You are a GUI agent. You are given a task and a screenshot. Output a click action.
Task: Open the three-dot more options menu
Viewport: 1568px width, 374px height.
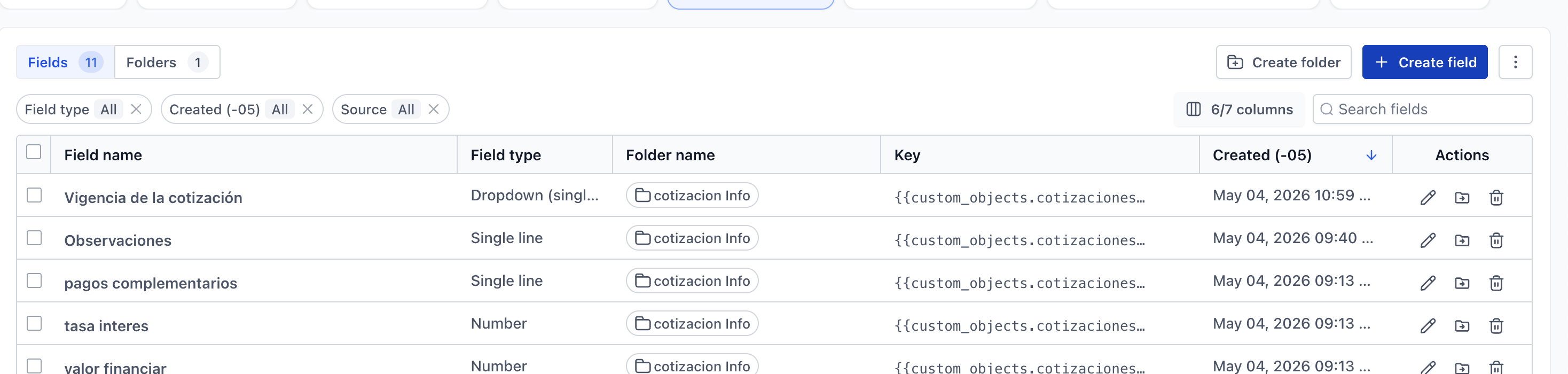click(x=1515, y=62)
